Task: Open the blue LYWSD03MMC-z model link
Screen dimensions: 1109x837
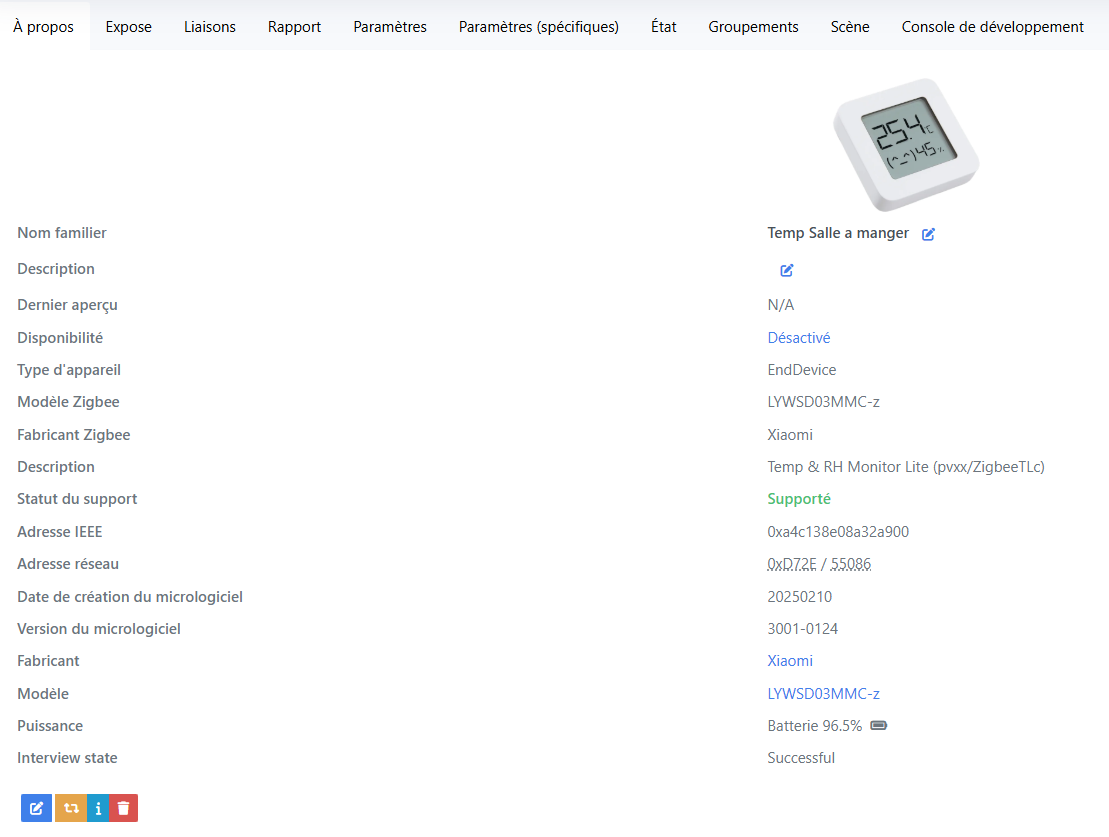Action: (x=823, y=694)
